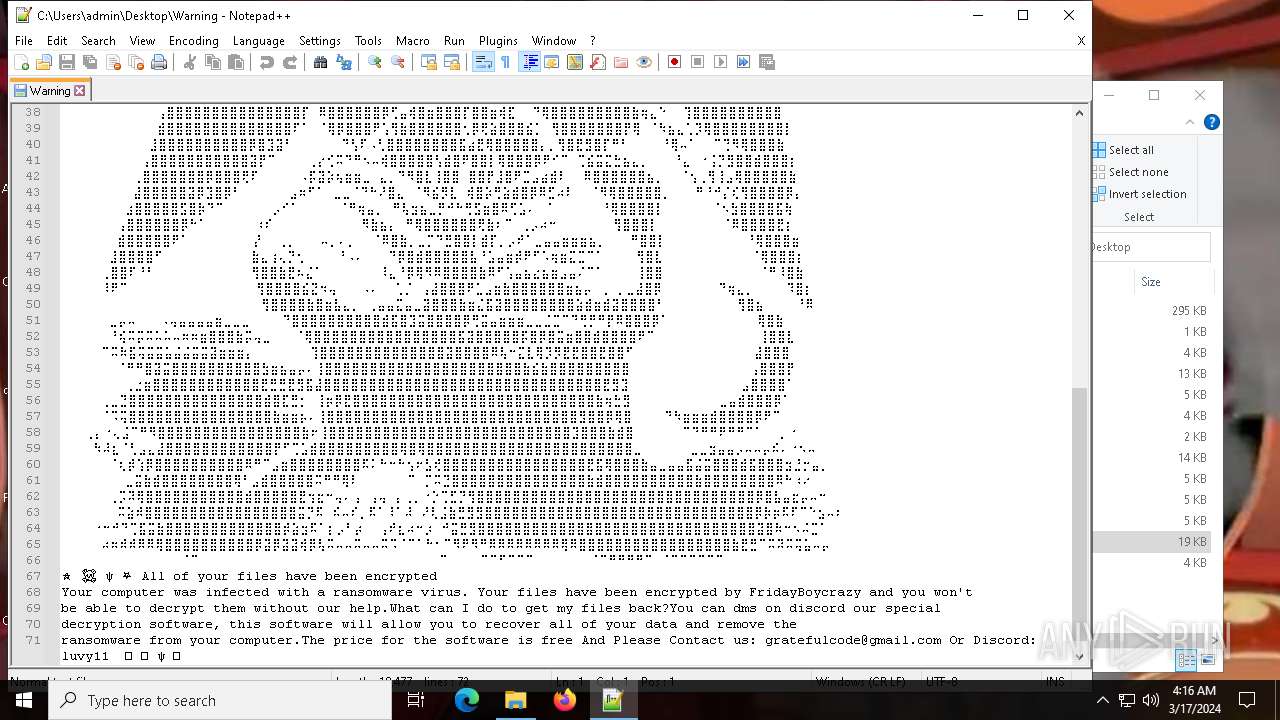Viewport: 1280px width, 720px height.
Task: Close the Warning tab with its X
Action: coord(80,91)
